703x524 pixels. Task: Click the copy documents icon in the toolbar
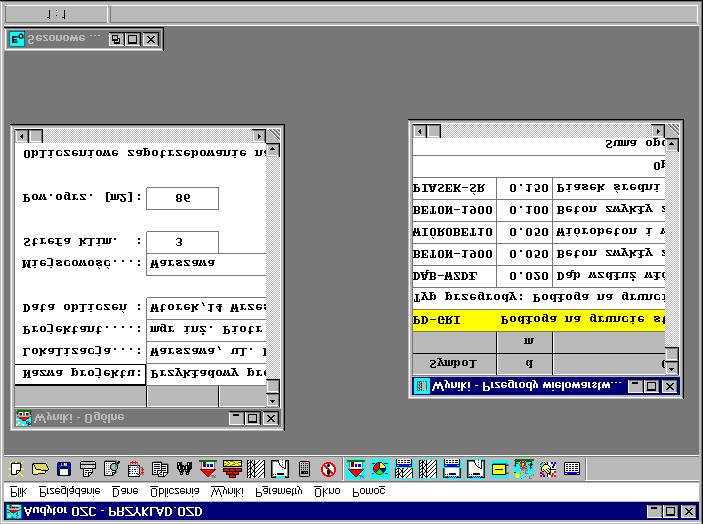160,469
